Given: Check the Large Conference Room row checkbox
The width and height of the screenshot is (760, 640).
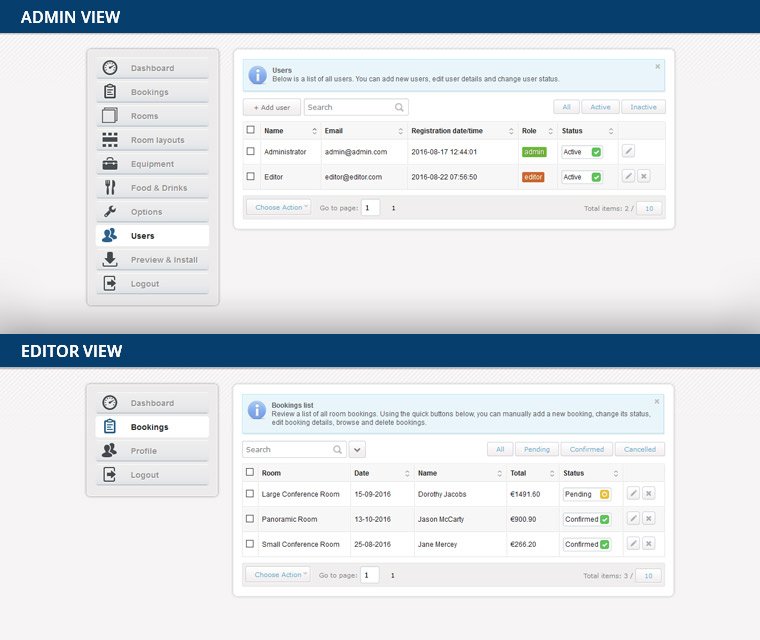Looking at the screenshot, I should (250, 494).
